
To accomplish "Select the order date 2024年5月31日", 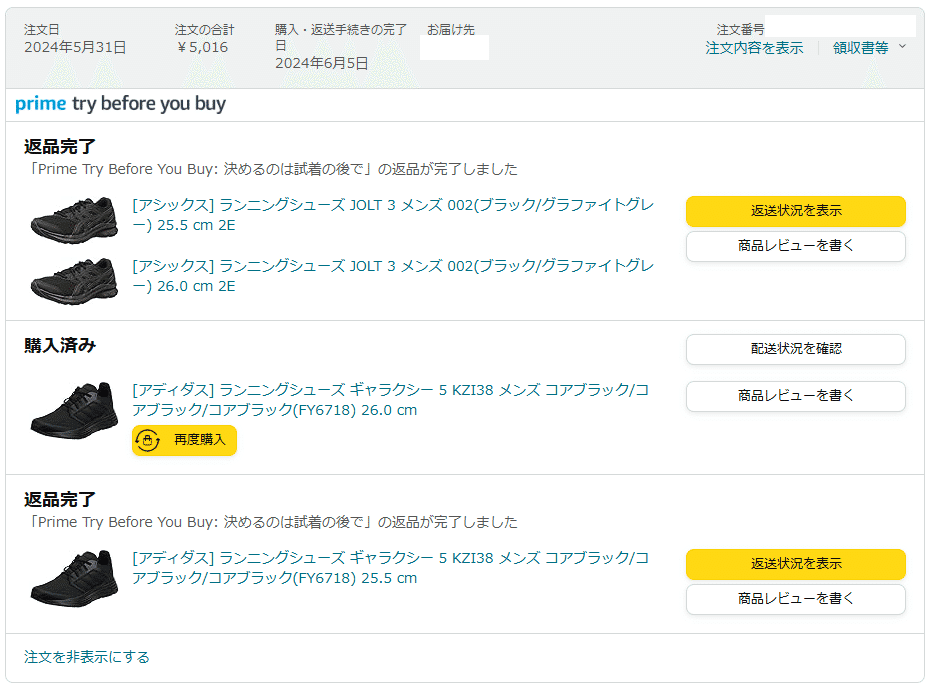I will tap(75, 47).
